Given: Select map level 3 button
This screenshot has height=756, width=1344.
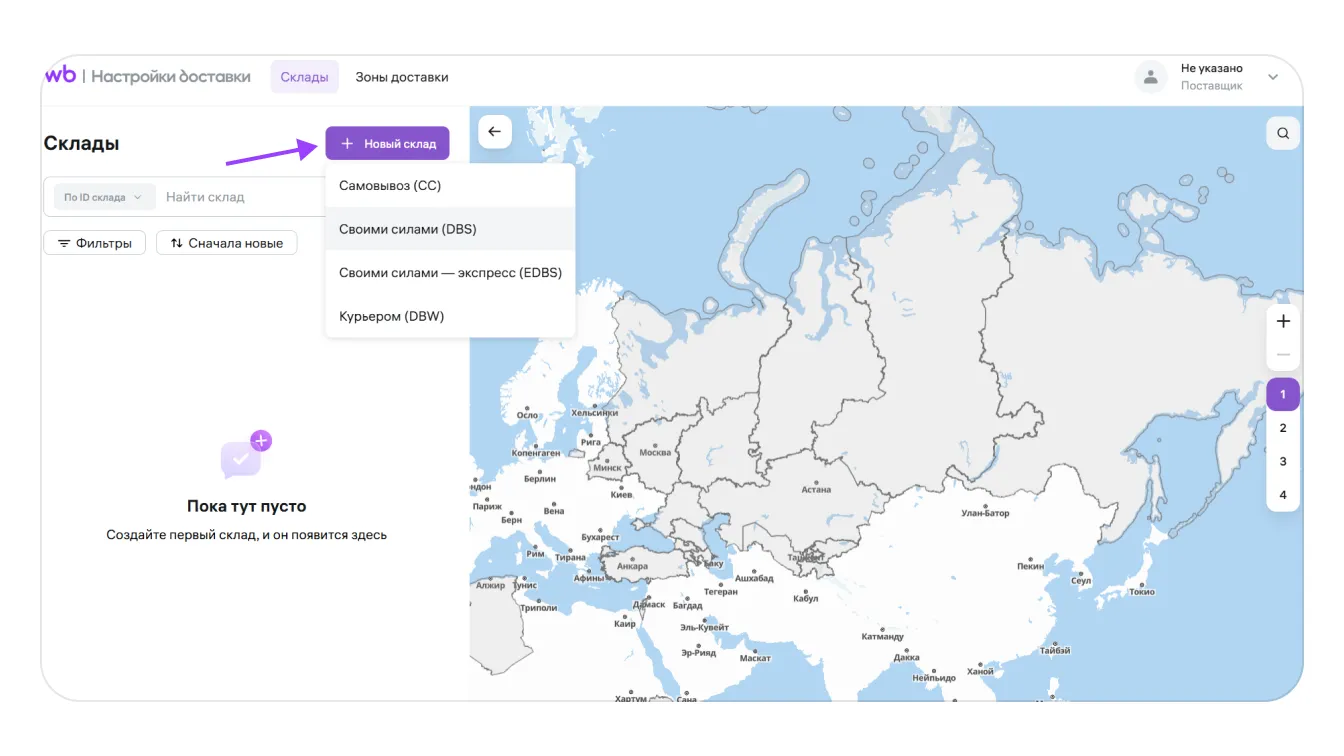Looking at the screenshot, I should [1283, 462].
